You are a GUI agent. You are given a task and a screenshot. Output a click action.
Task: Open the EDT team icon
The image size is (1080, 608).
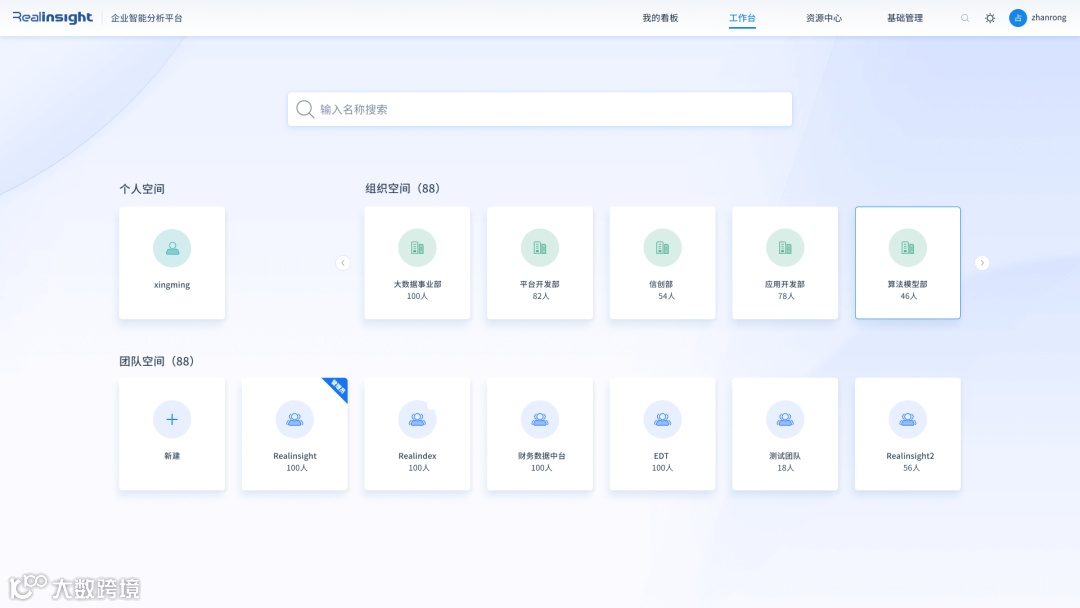pyautogui.click(x=663, y=419)
